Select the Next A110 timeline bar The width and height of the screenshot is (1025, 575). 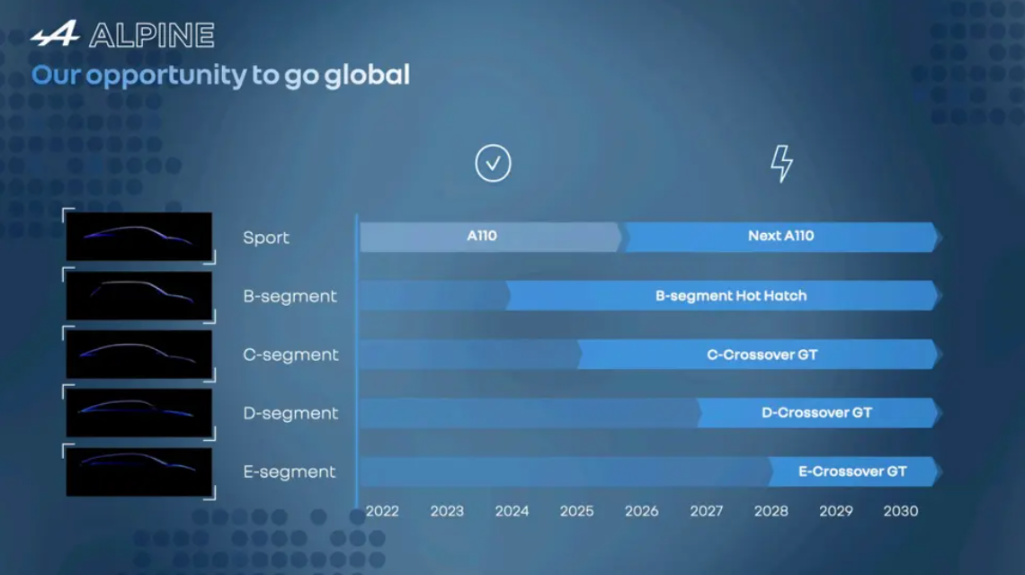point(781,237)
